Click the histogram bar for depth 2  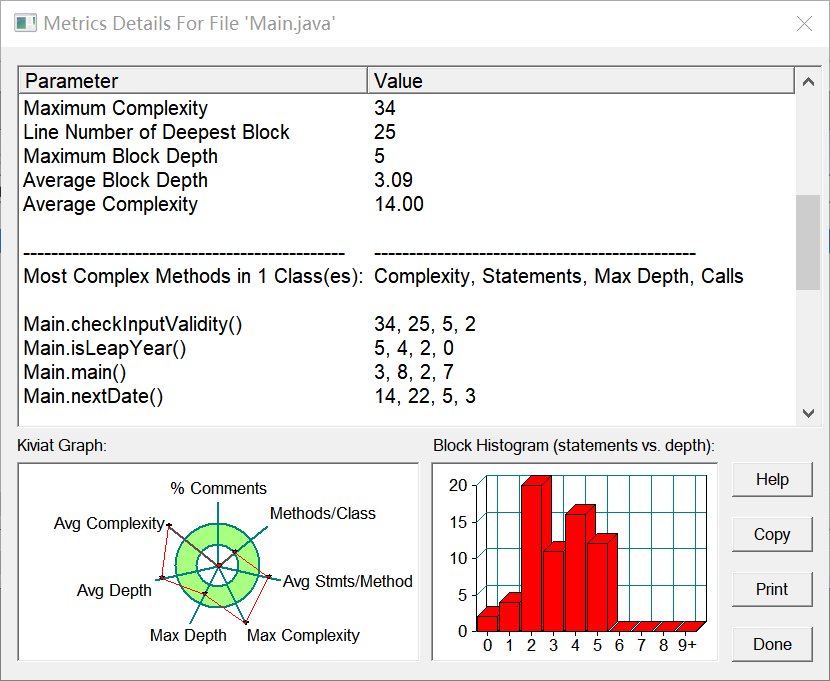(531, 558)
